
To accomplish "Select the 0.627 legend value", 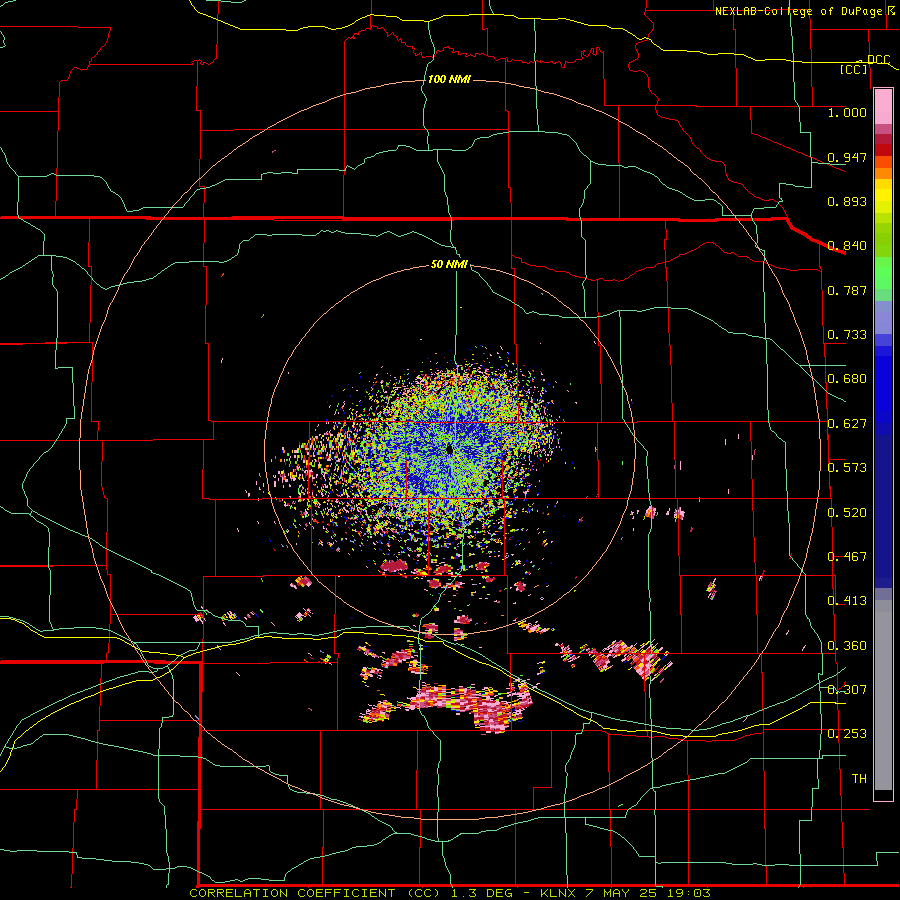I will pos(847,424).
